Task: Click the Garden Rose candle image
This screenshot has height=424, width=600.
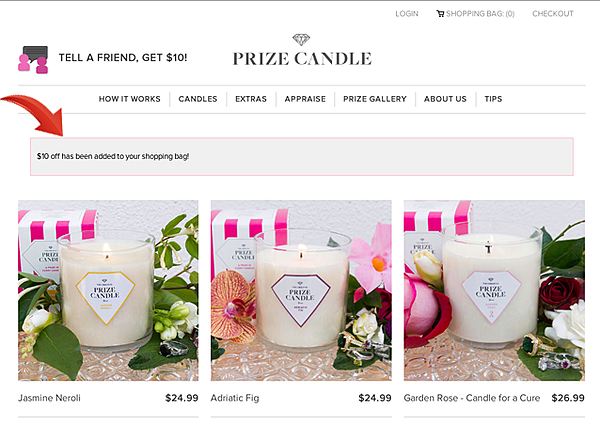Action: (x=494, y=290)
